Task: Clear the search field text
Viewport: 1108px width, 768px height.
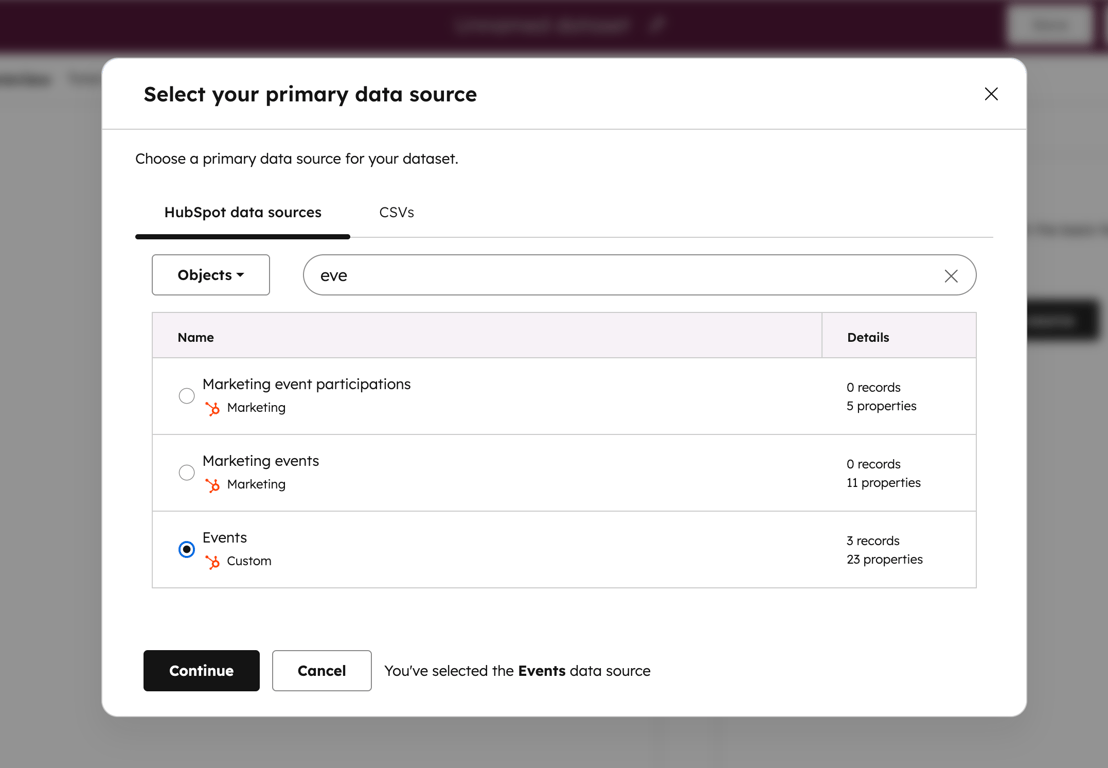Action: (951, 276)
